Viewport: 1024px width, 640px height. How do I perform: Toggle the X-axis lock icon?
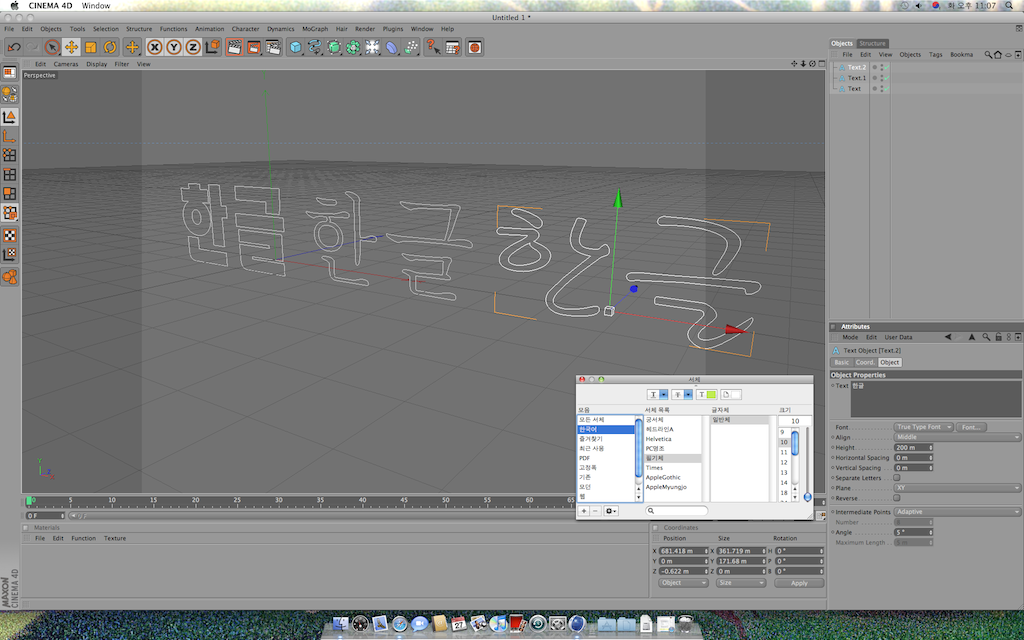[x=155, y=47]
